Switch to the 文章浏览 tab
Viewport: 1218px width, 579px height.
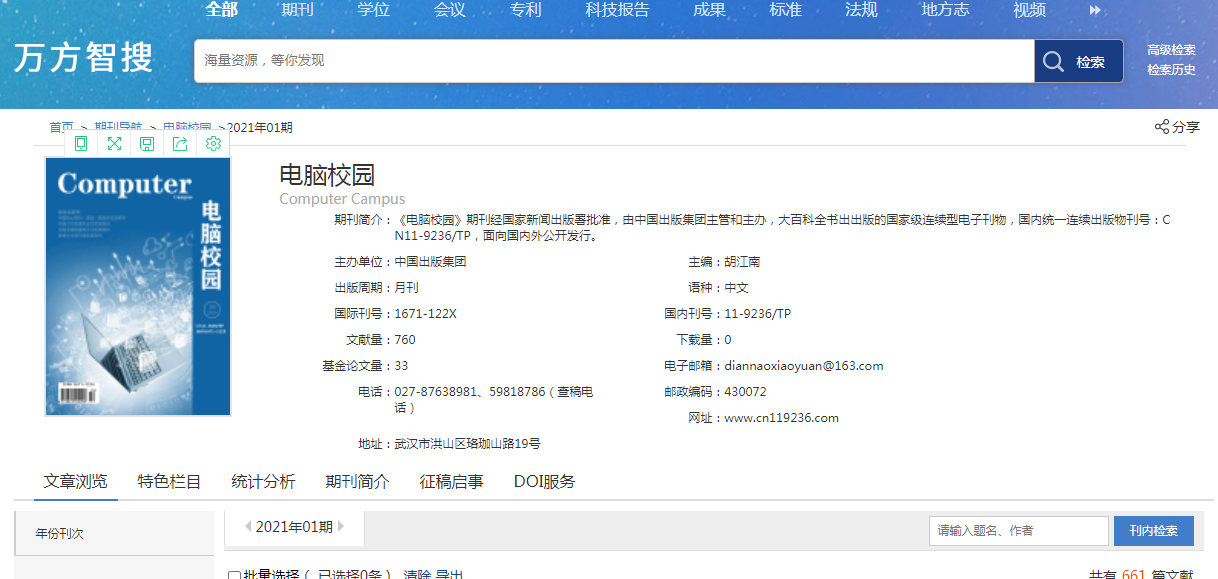tap(76, 481)
